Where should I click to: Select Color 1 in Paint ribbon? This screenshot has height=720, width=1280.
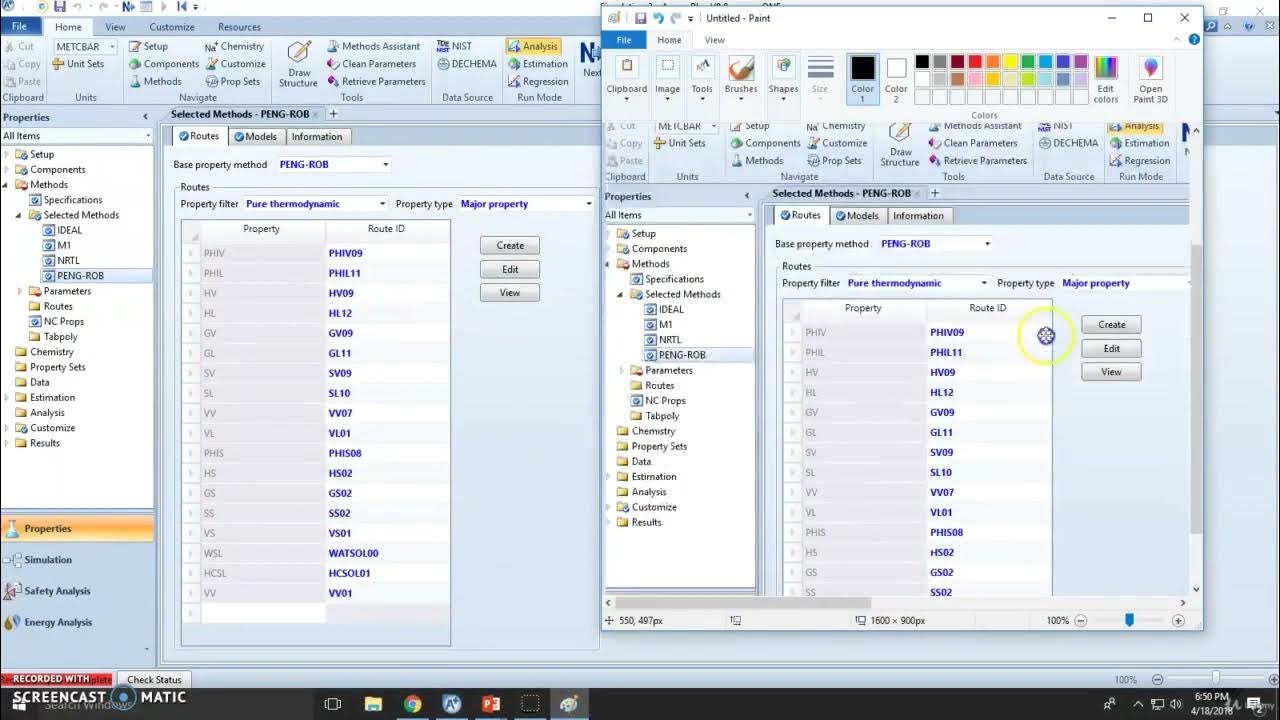click(862, 80)
